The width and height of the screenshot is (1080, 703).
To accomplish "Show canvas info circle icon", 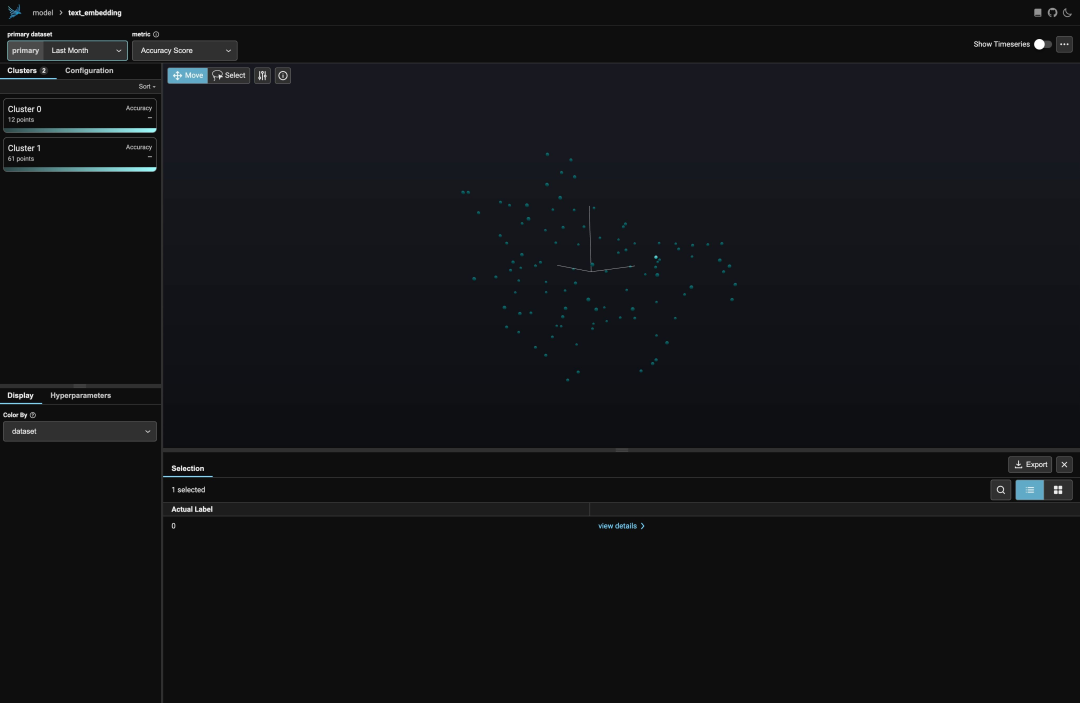I will [x=283, y=76].
